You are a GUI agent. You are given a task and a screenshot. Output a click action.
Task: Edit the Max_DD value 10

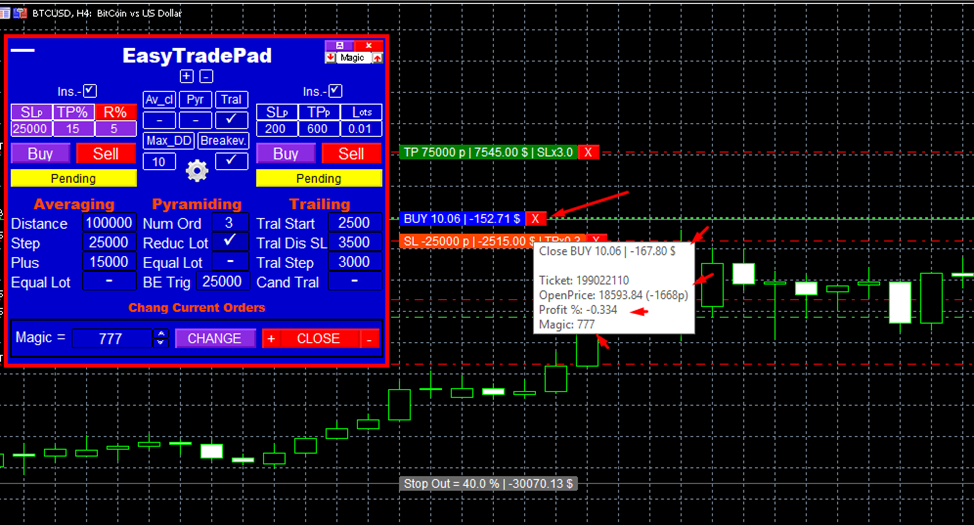[x=159, y=162]
